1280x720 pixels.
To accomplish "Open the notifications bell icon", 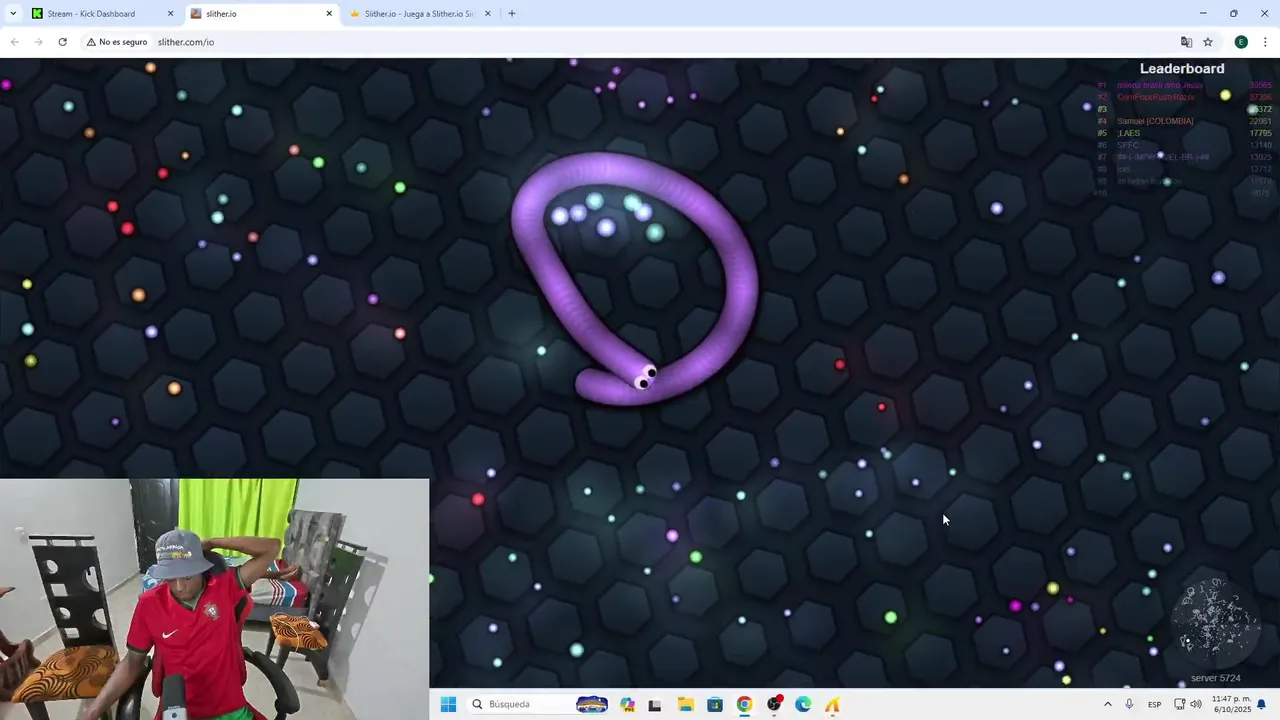I will click(x=1262, y=704).
